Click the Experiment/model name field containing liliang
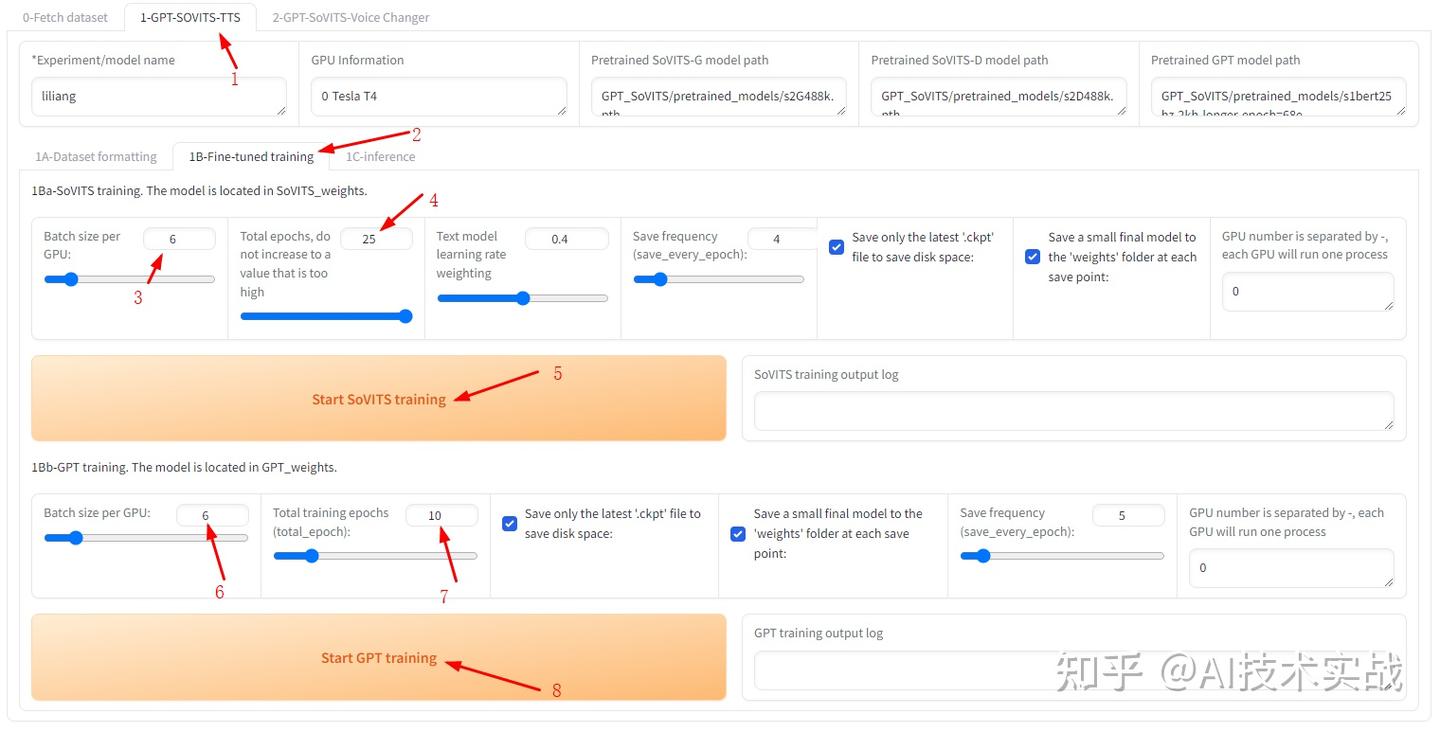Image resolution: width=1440 pixels, height=732 pixels. [159, 97]
